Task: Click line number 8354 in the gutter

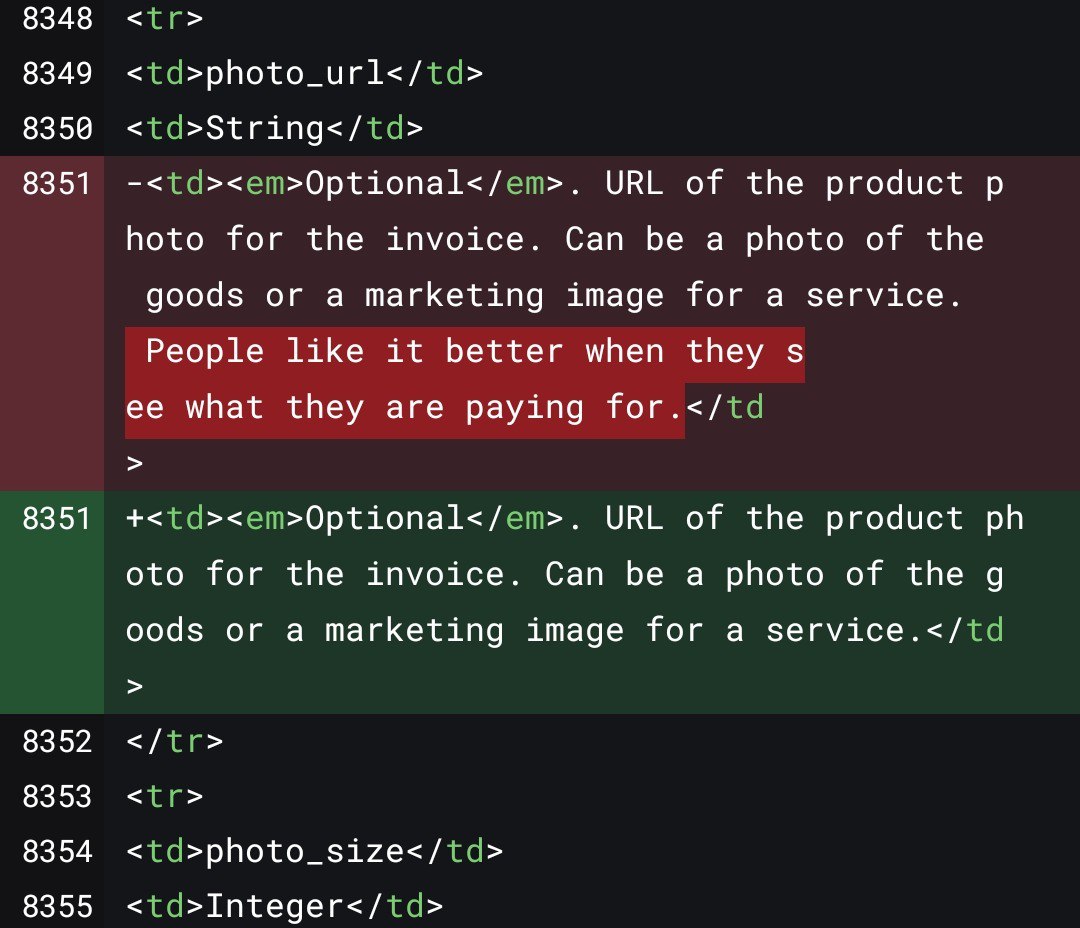Action: 57,852
